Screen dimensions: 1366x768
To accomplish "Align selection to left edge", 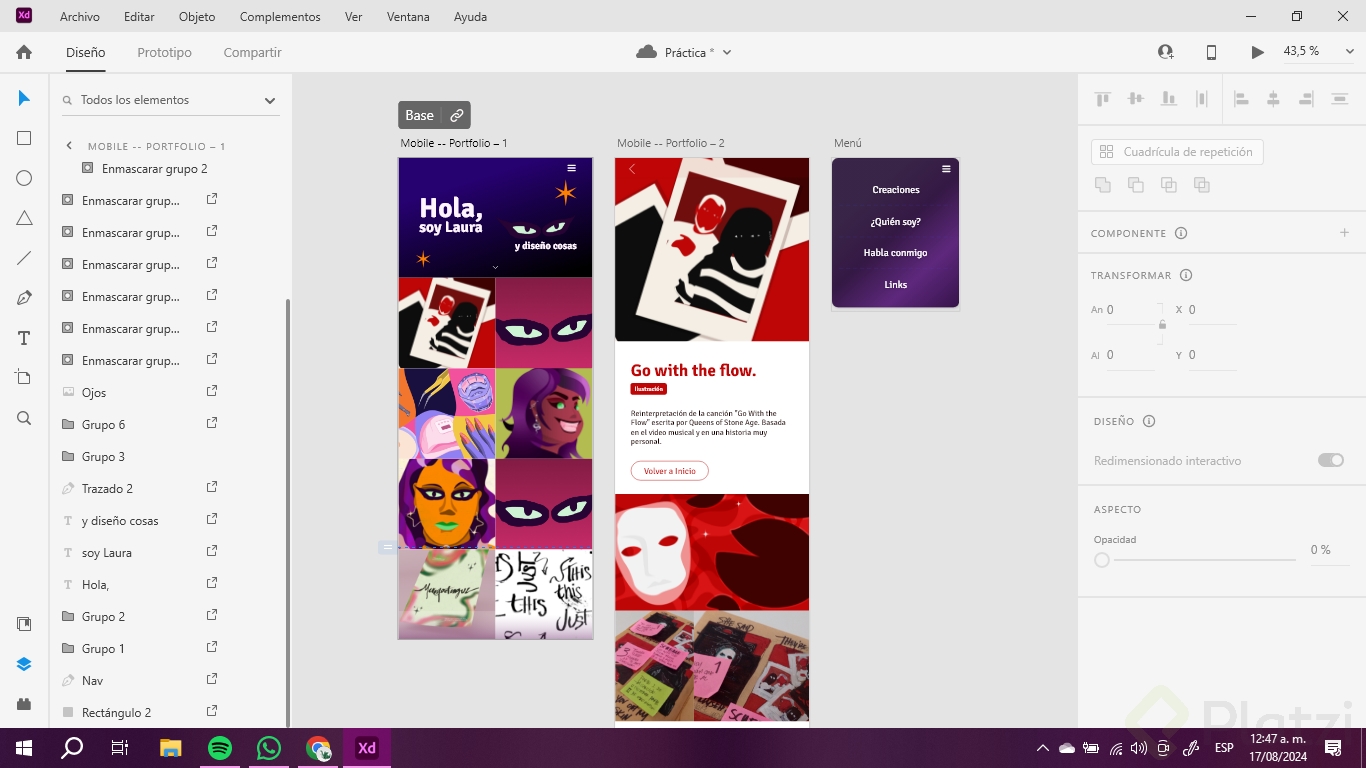I will pos(1241,99).
